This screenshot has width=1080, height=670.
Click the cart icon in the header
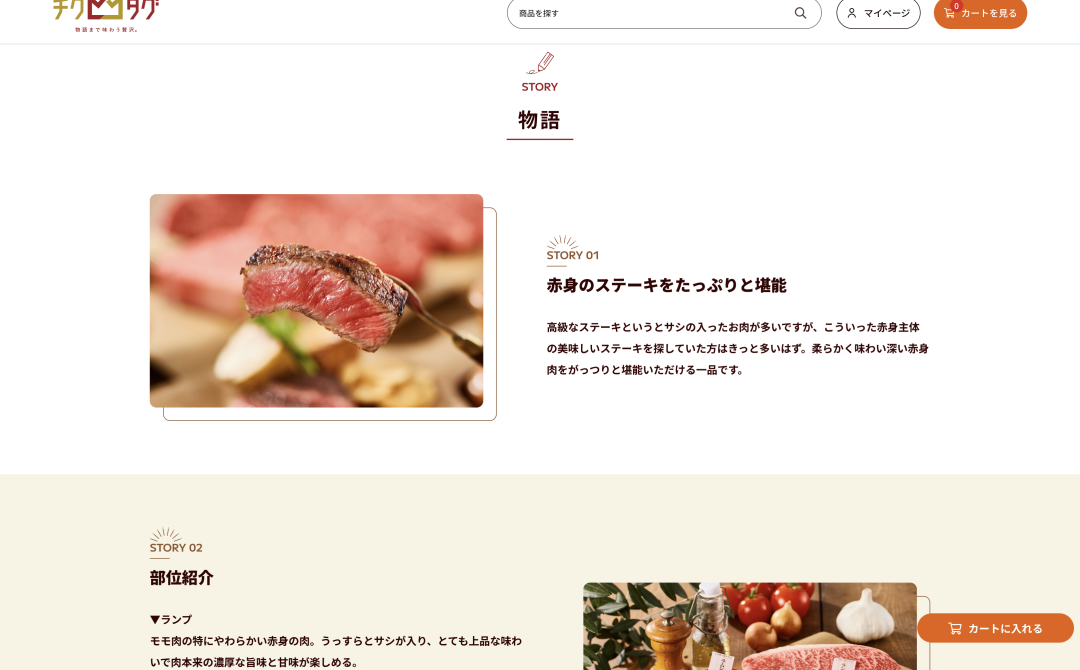(950, 14)
